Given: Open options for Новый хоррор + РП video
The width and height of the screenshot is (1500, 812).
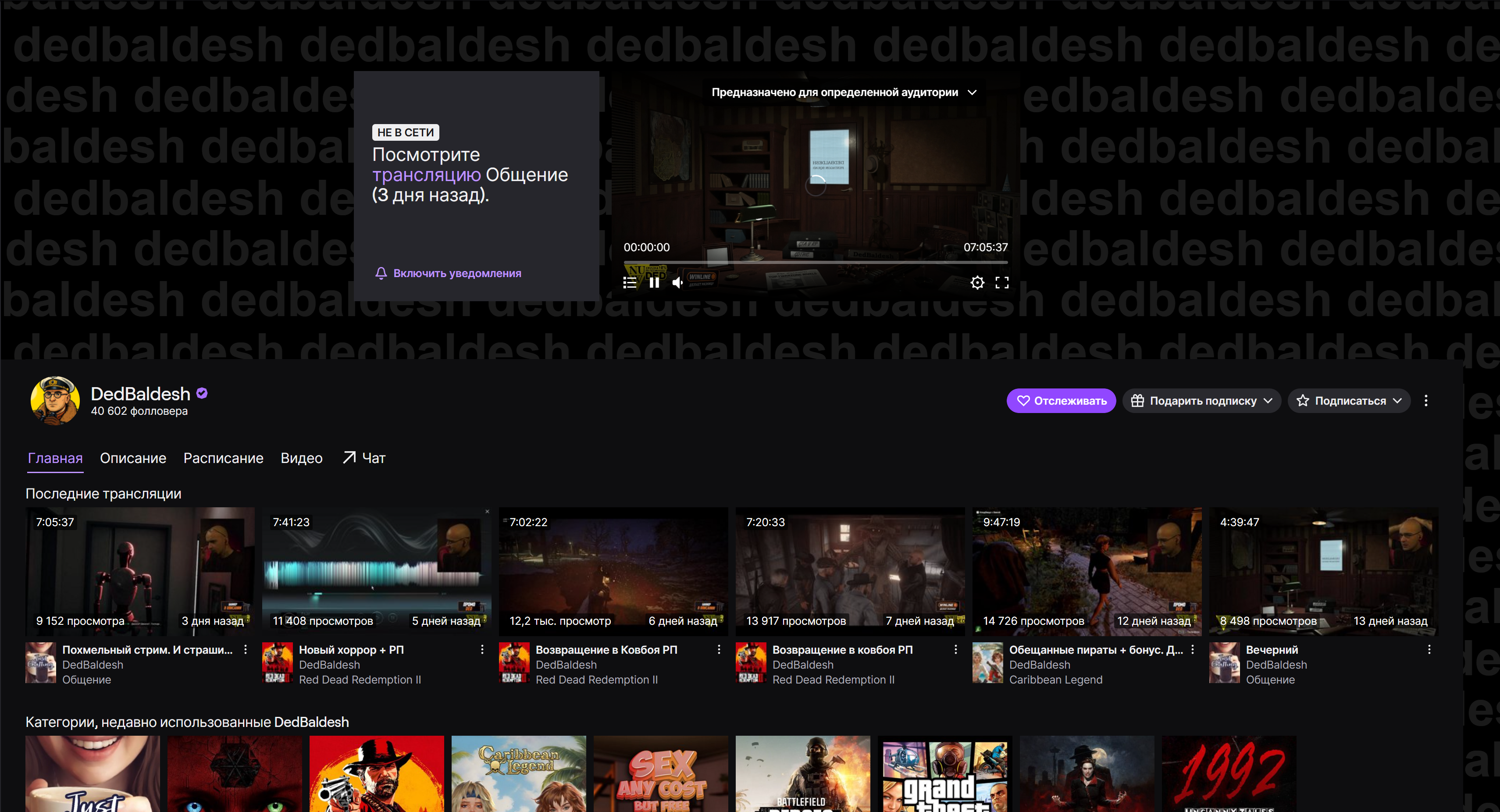Looking at the screenshot, I should click(482, 650).
